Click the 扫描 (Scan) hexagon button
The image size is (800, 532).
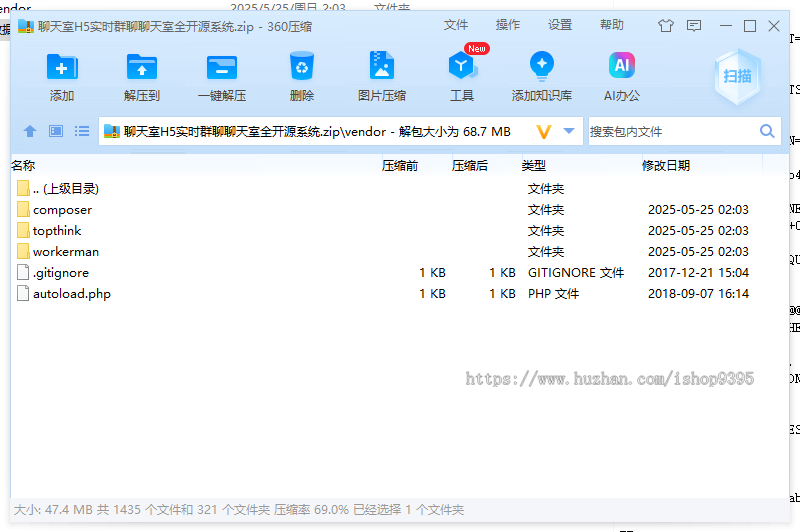point(737,77)
